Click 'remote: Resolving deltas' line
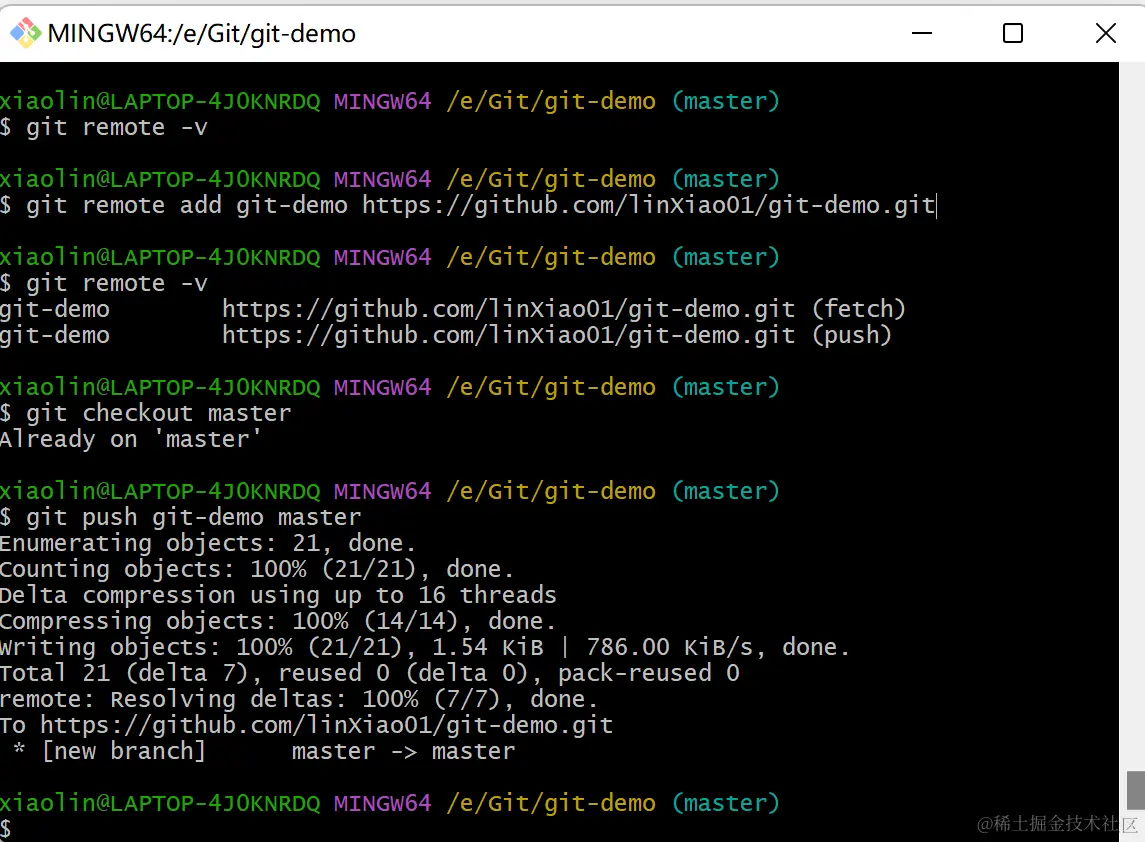The width and height of the screenshot is (1145, 842). point(299,700)
